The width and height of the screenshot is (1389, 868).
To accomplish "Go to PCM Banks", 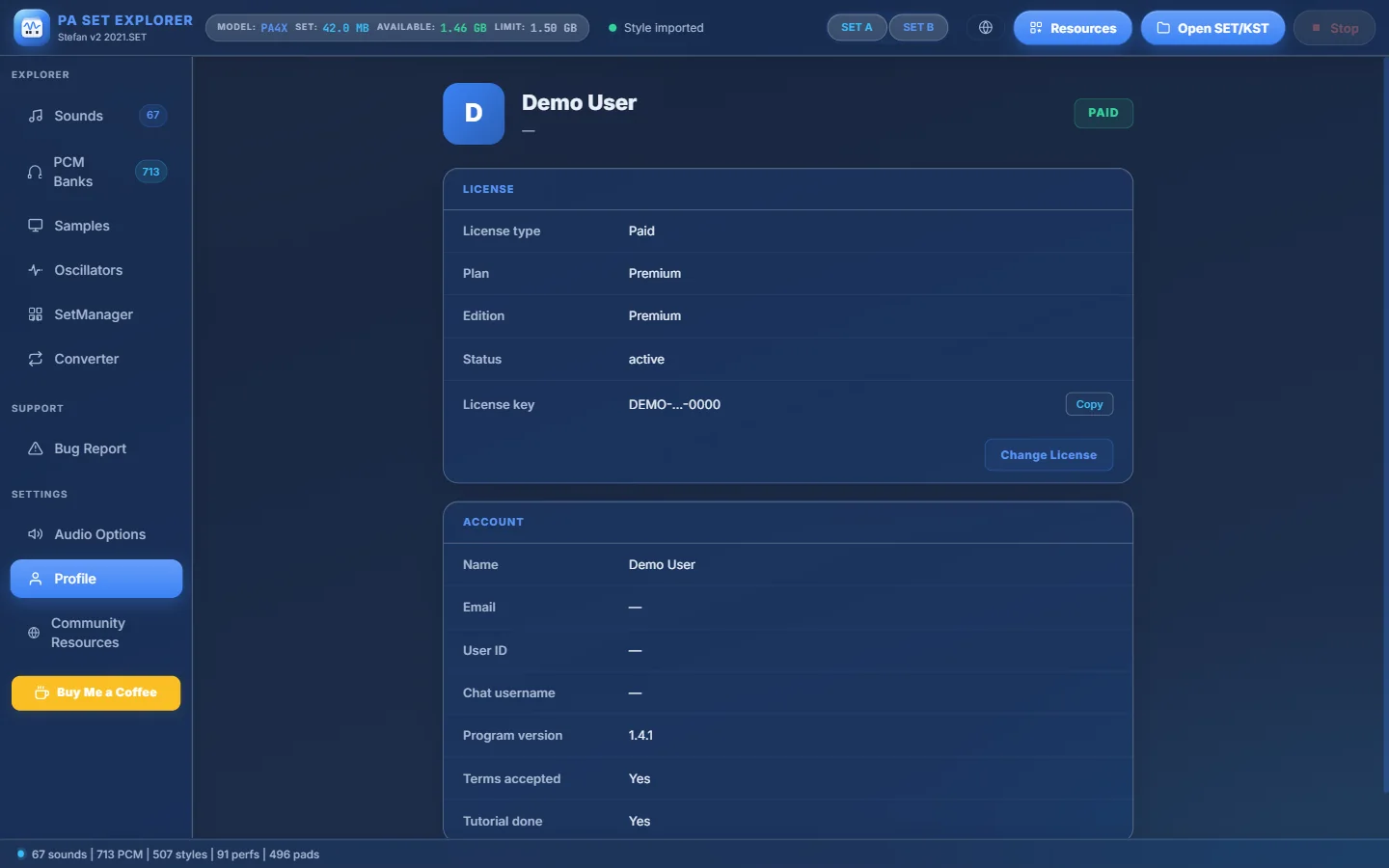I will (96, 172).
